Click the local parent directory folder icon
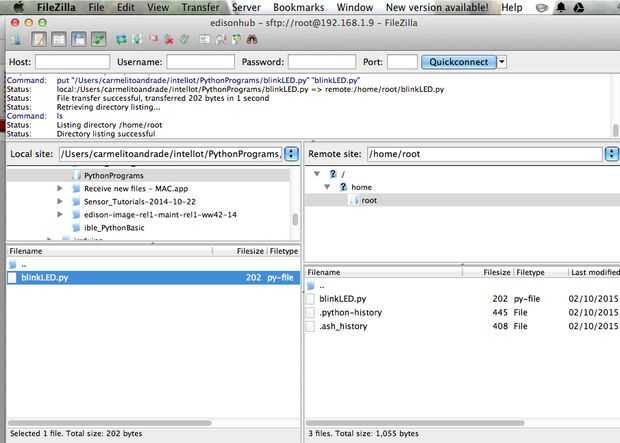Viewport: 620px width, 443px height. click(13, 265)
